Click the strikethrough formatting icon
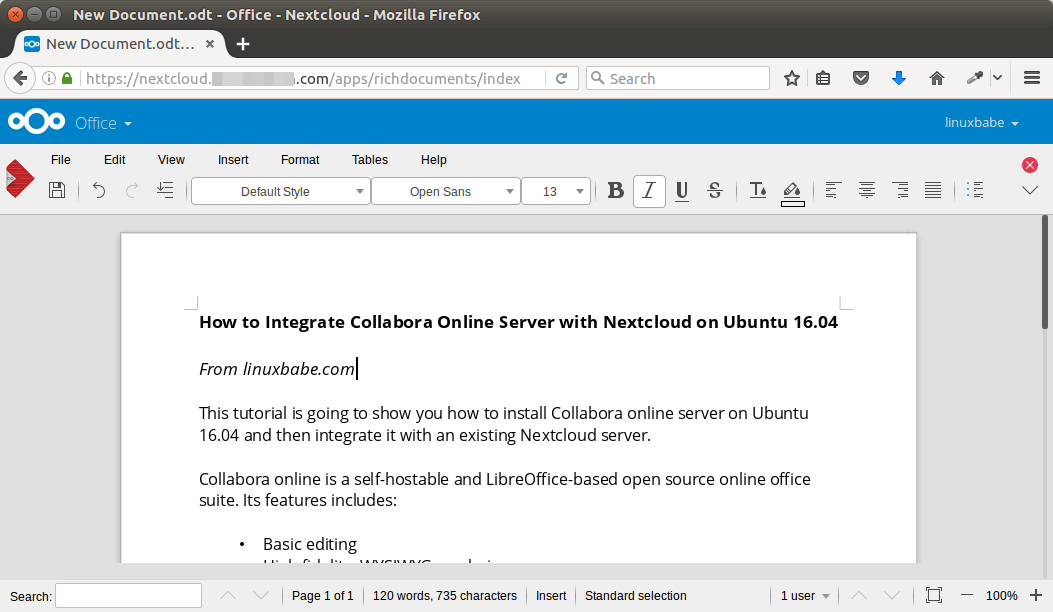This screenshot has height=612, width=1053. point(714,190)
